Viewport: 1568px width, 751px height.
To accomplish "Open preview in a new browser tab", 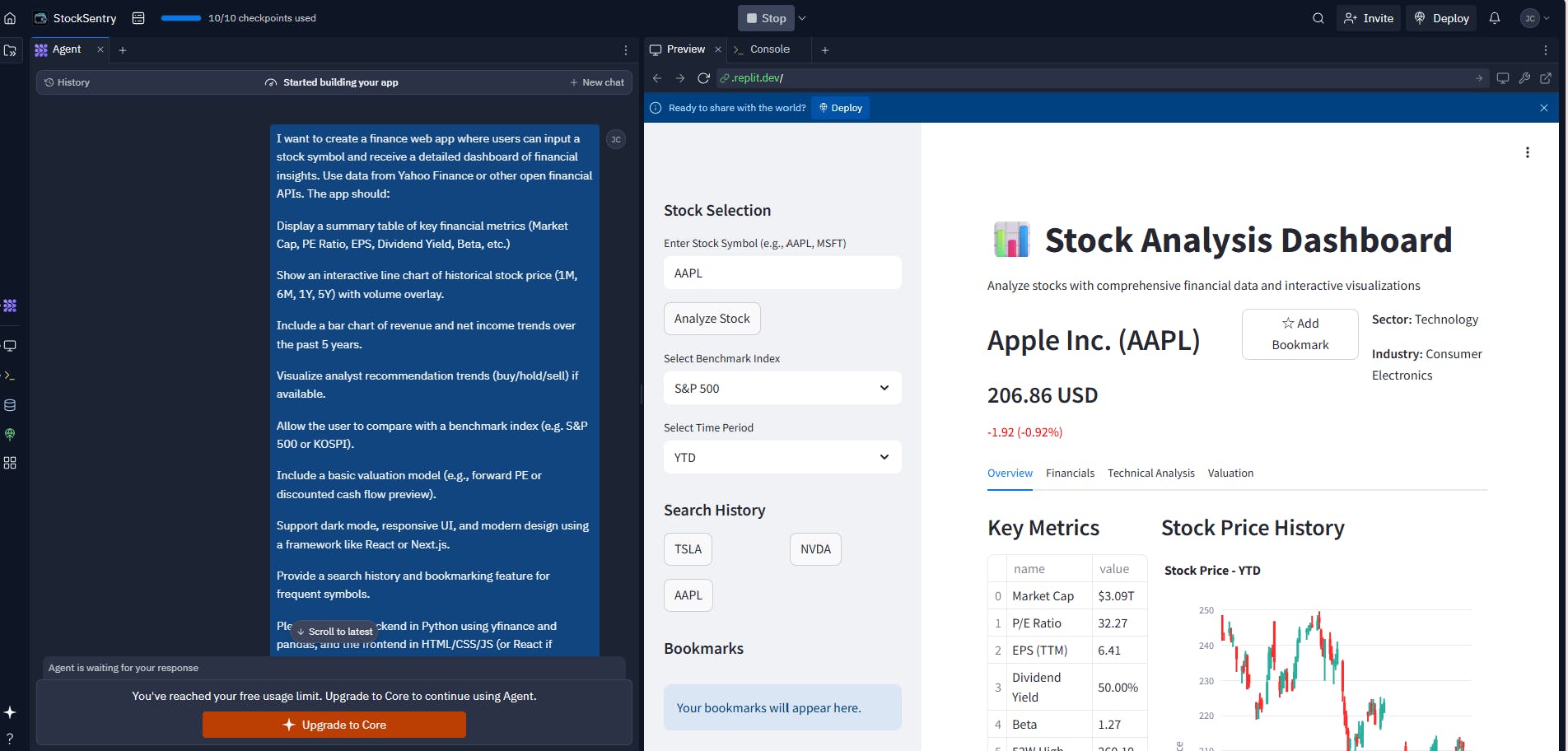I will point(1546,78).
